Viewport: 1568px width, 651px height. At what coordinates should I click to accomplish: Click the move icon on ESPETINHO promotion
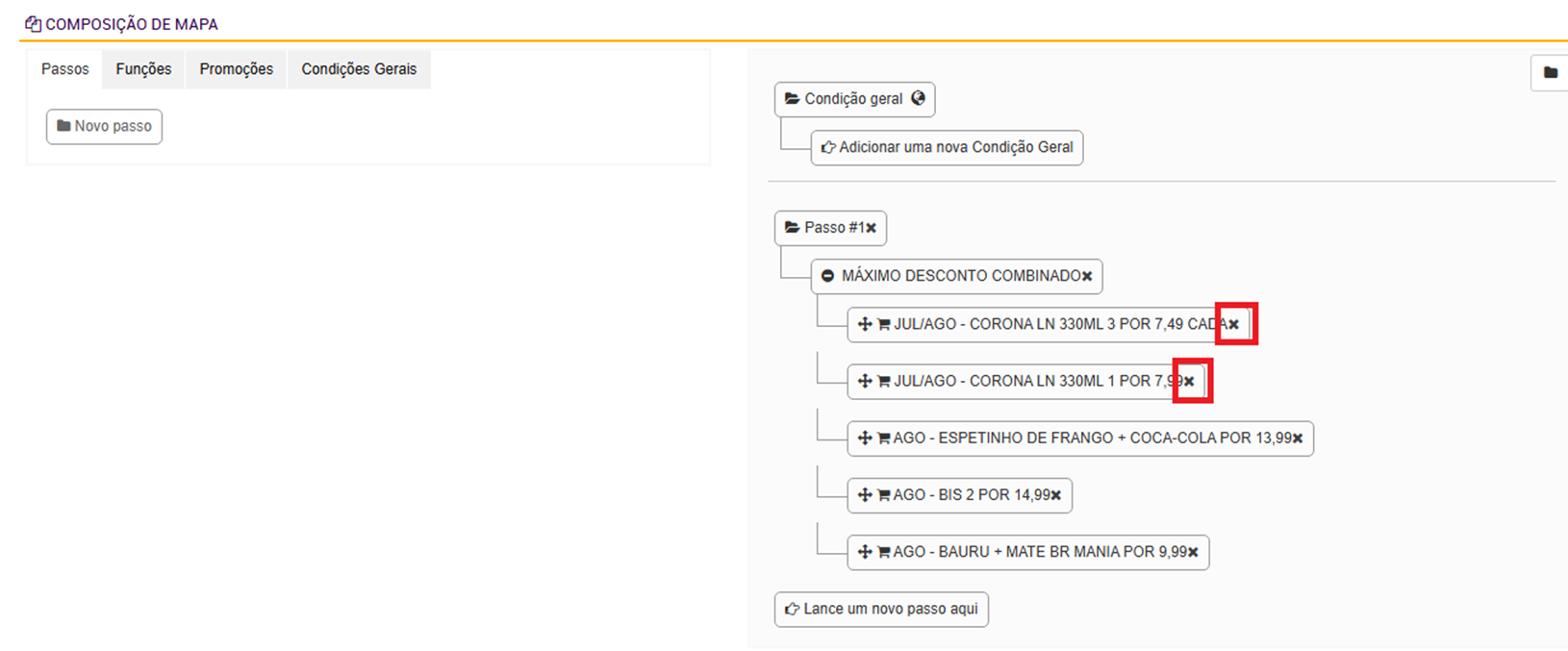(x=865, y=438)
